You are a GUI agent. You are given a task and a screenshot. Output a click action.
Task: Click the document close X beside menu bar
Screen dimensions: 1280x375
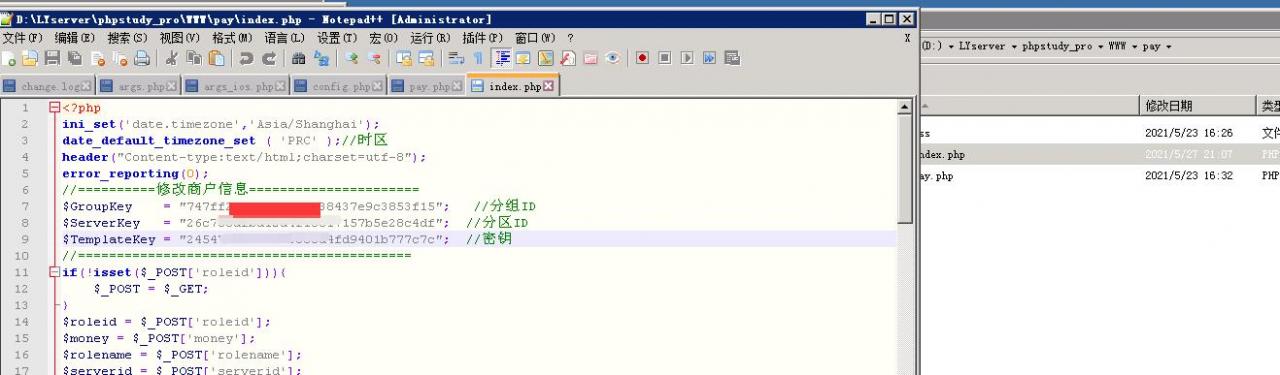click(x=907, y=38)
